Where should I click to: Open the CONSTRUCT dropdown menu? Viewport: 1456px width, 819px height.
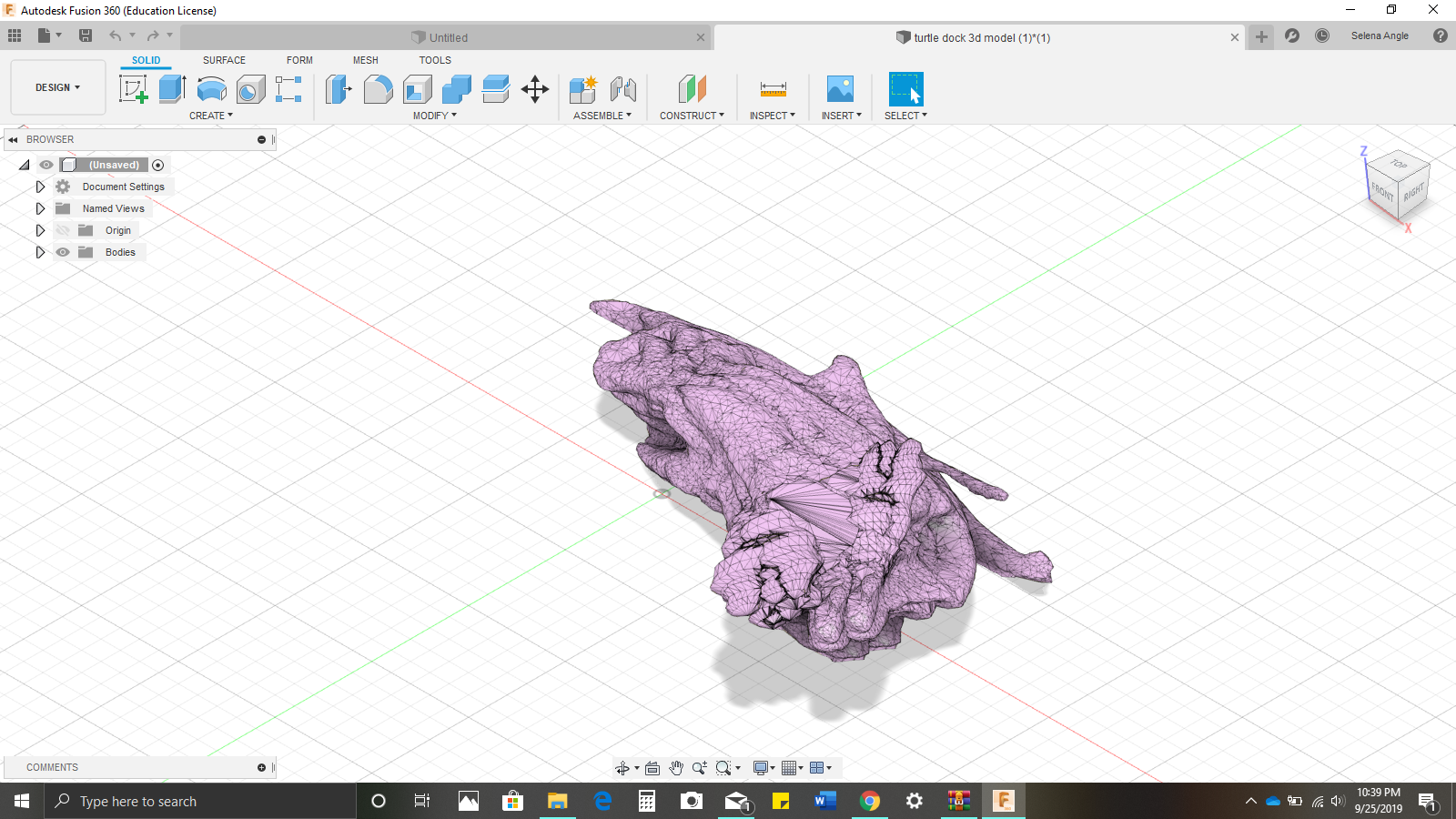pyautogui.click(x=693, y=116)
